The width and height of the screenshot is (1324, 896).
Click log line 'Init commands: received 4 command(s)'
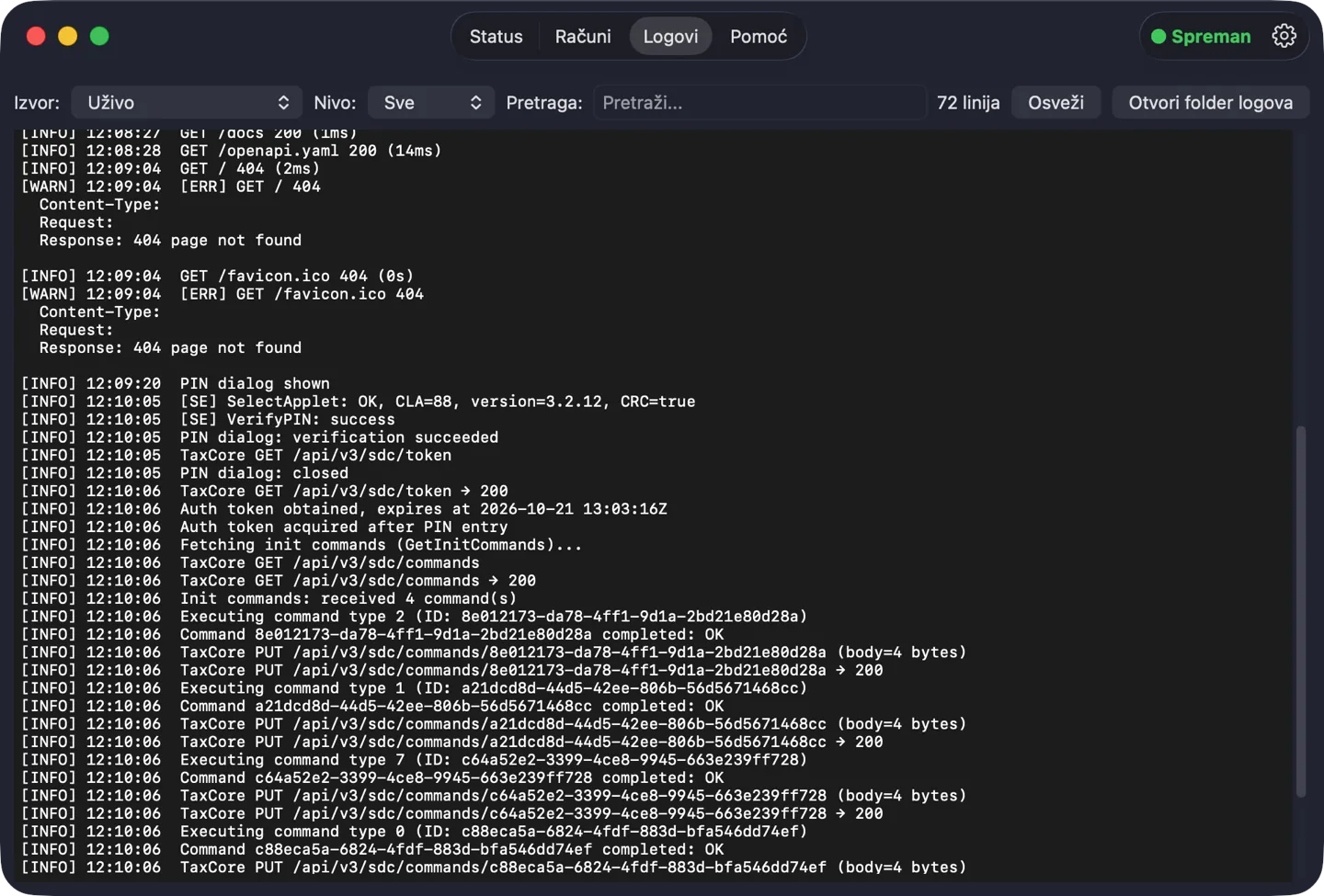[x=269, y=598]
